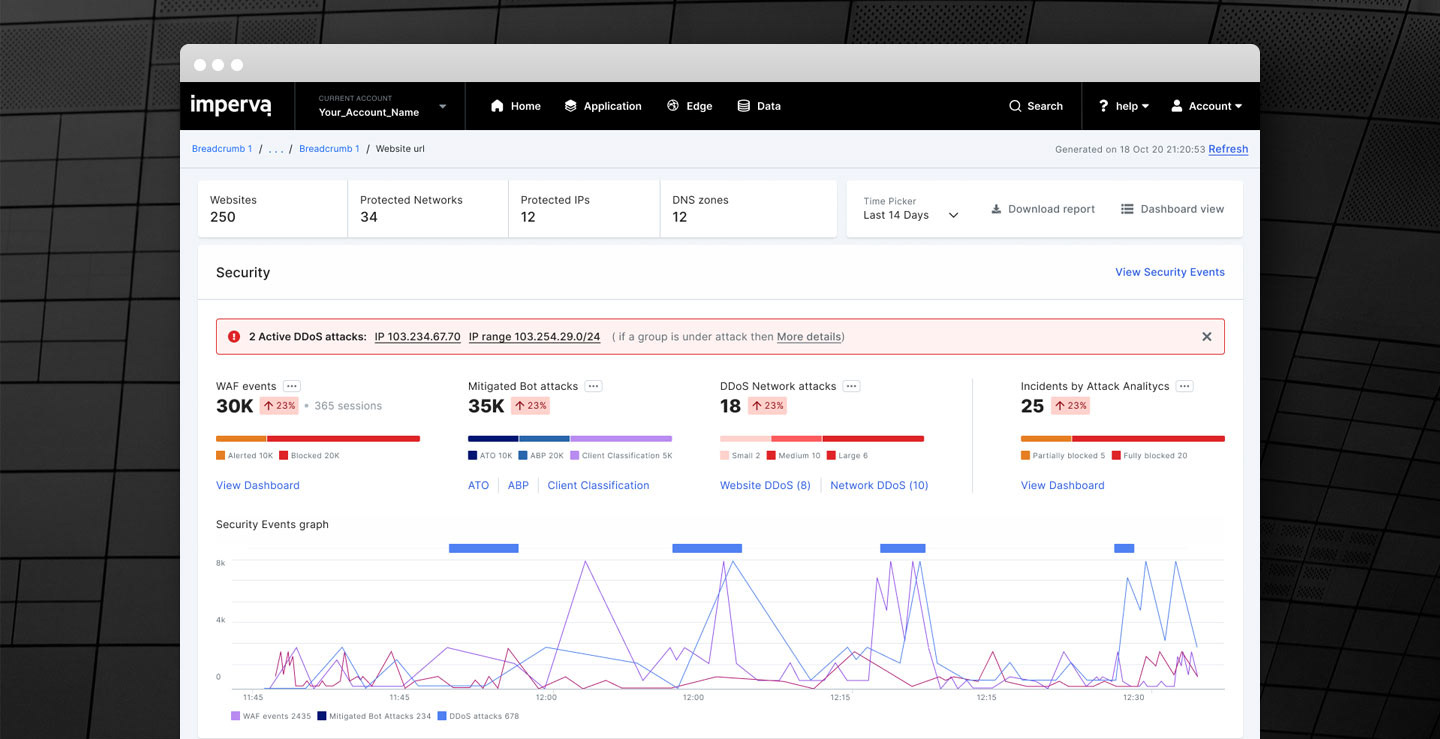Open WAF events more options menu
Viewport: 1440px width, 739px height.
click(291, 386)
